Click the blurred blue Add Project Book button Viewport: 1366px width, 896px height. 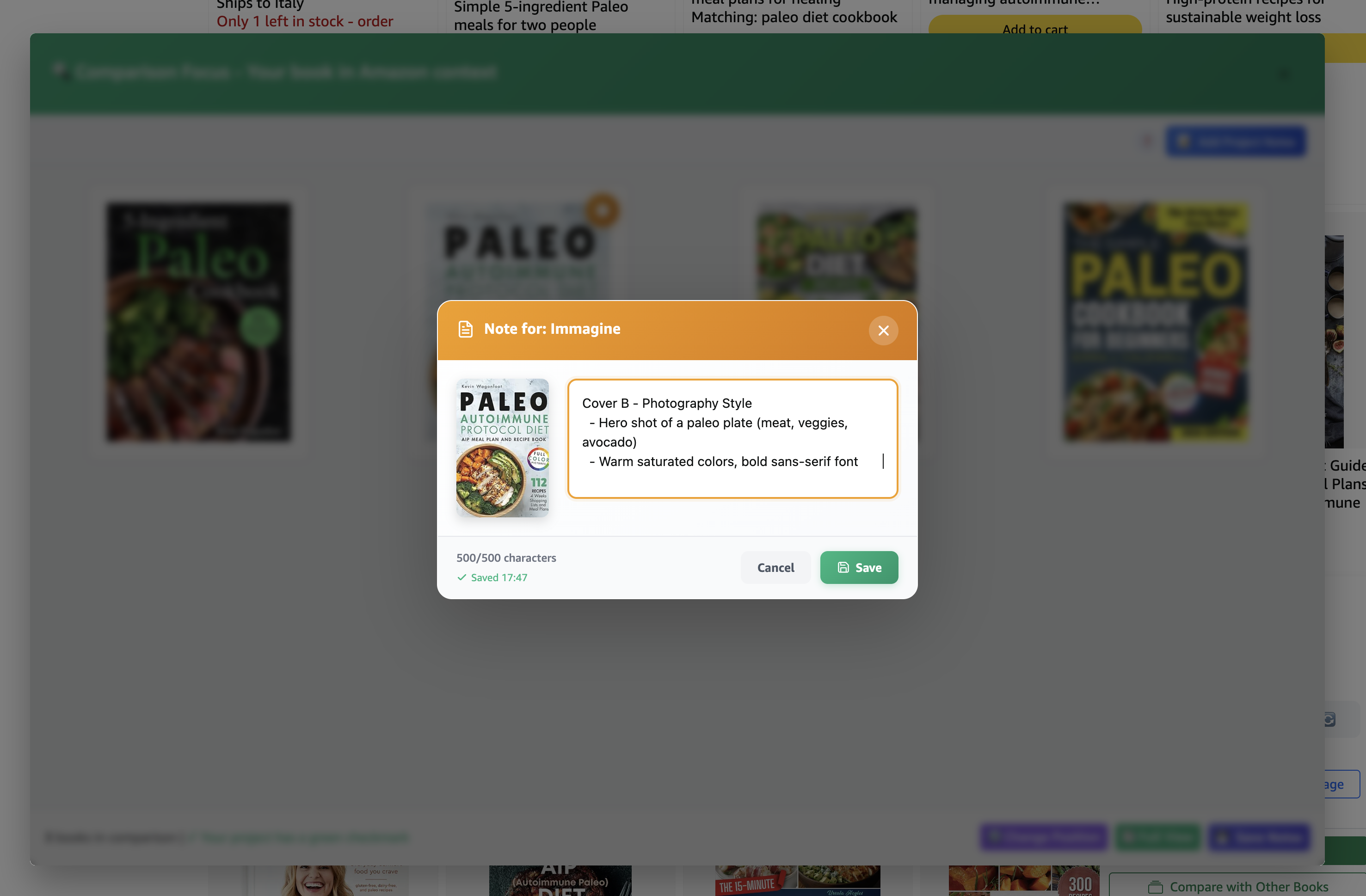[1236, 141]
